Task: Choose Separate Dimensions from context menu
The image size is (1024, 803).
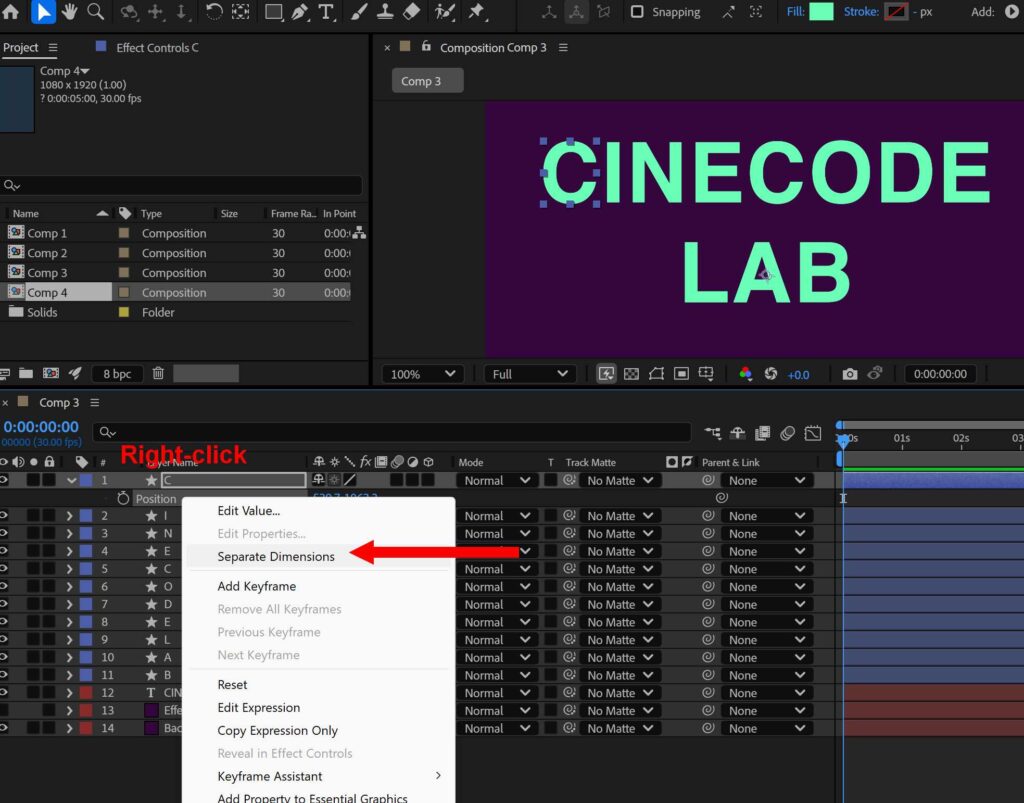Action: pos(276,556)
